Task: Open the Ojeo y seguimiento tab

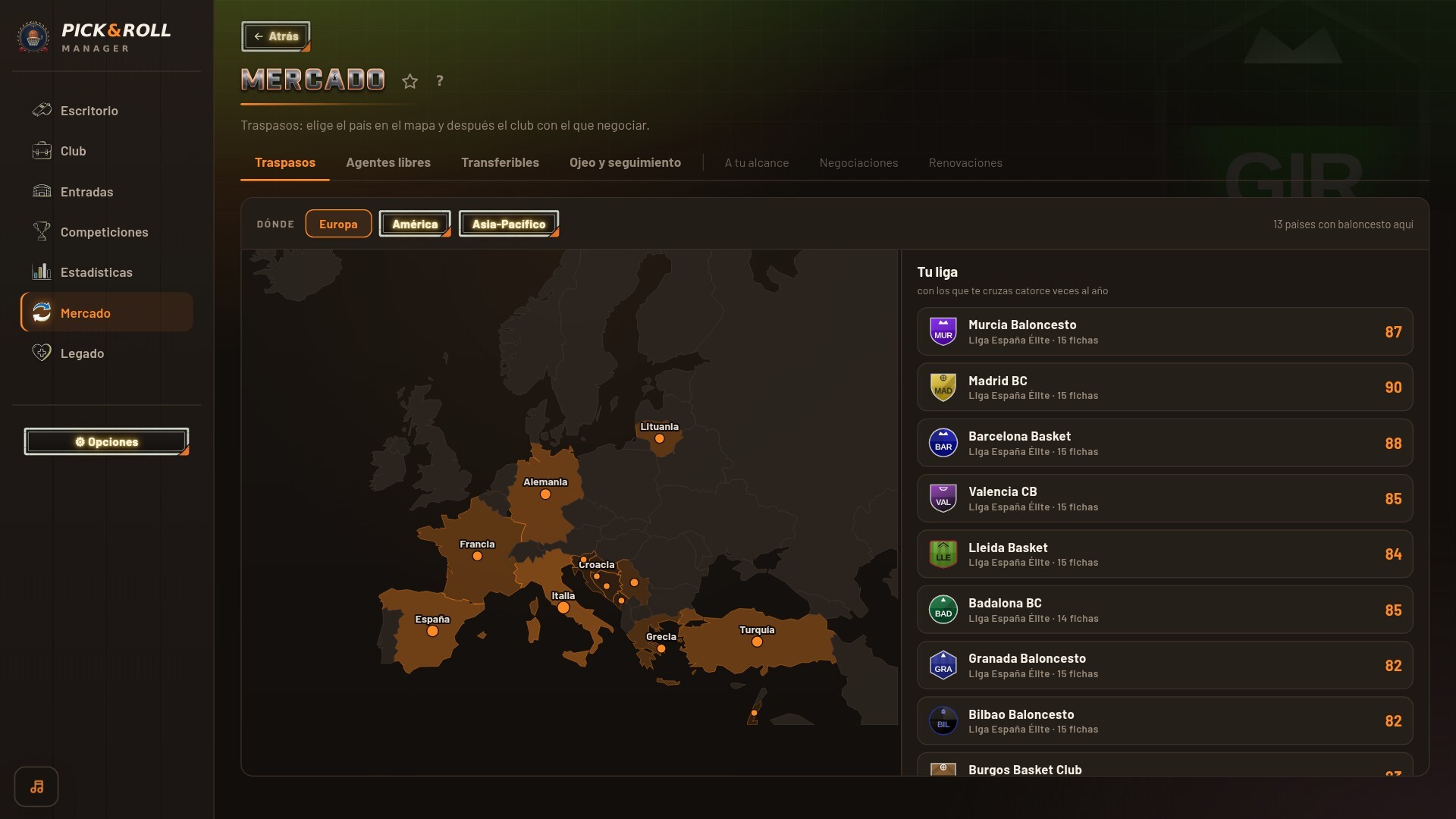Action: [625, 162]
